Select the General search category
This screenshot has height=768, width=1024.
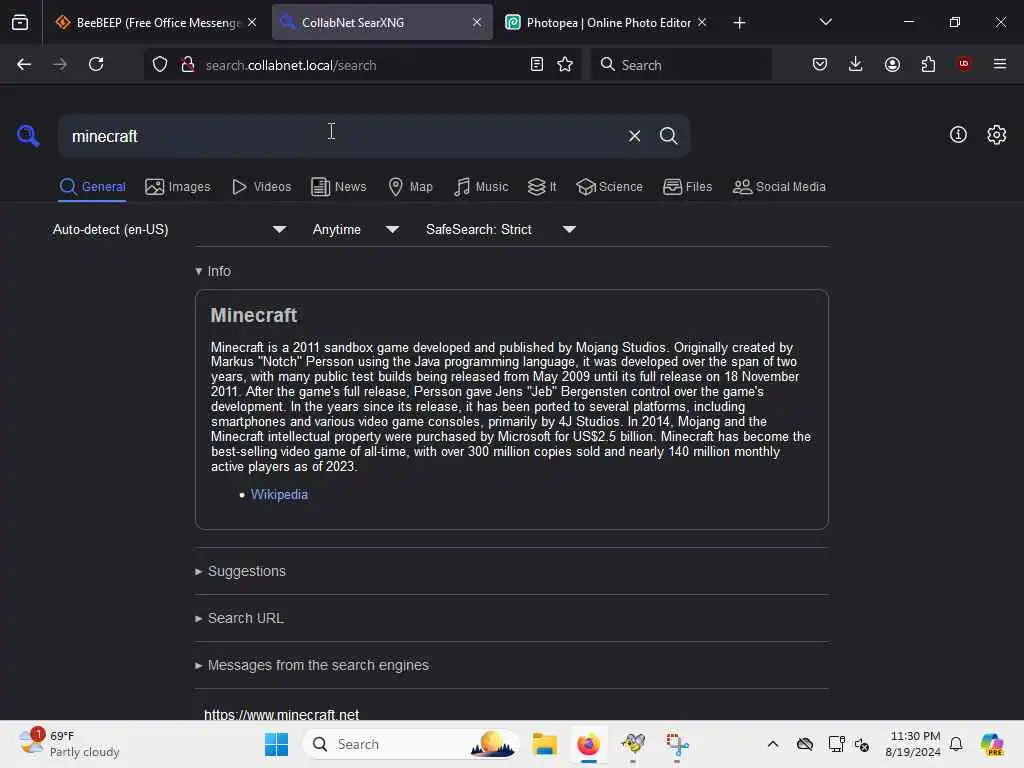pos(92,187)
